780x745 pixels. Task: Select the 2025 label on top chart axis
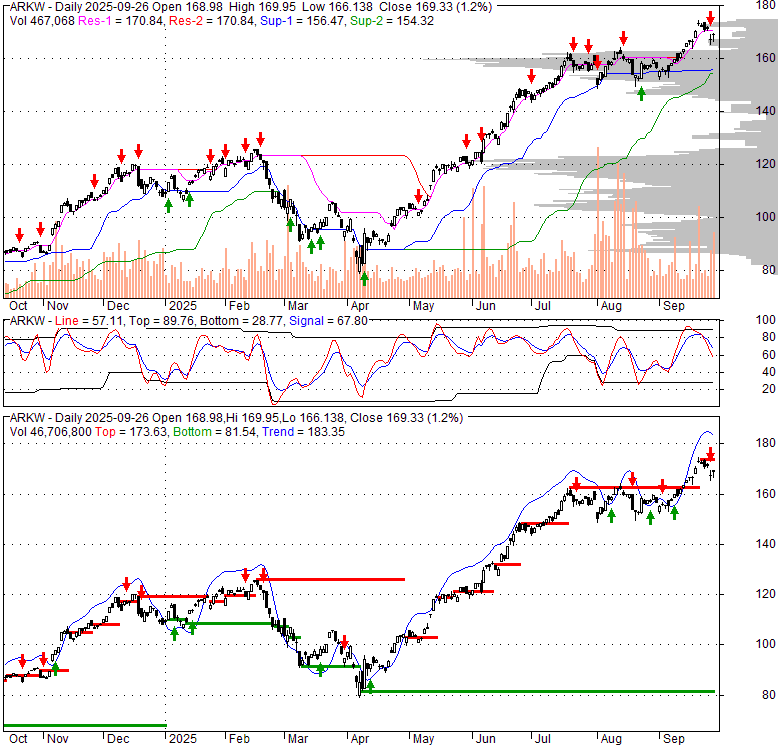pos(183,306)
